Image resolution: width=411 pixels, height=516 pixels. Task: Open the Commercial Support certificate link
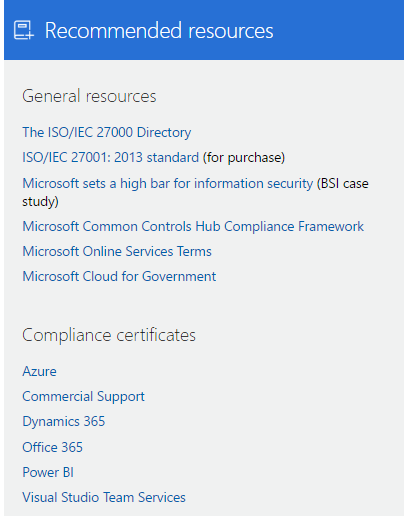point(84,397)
